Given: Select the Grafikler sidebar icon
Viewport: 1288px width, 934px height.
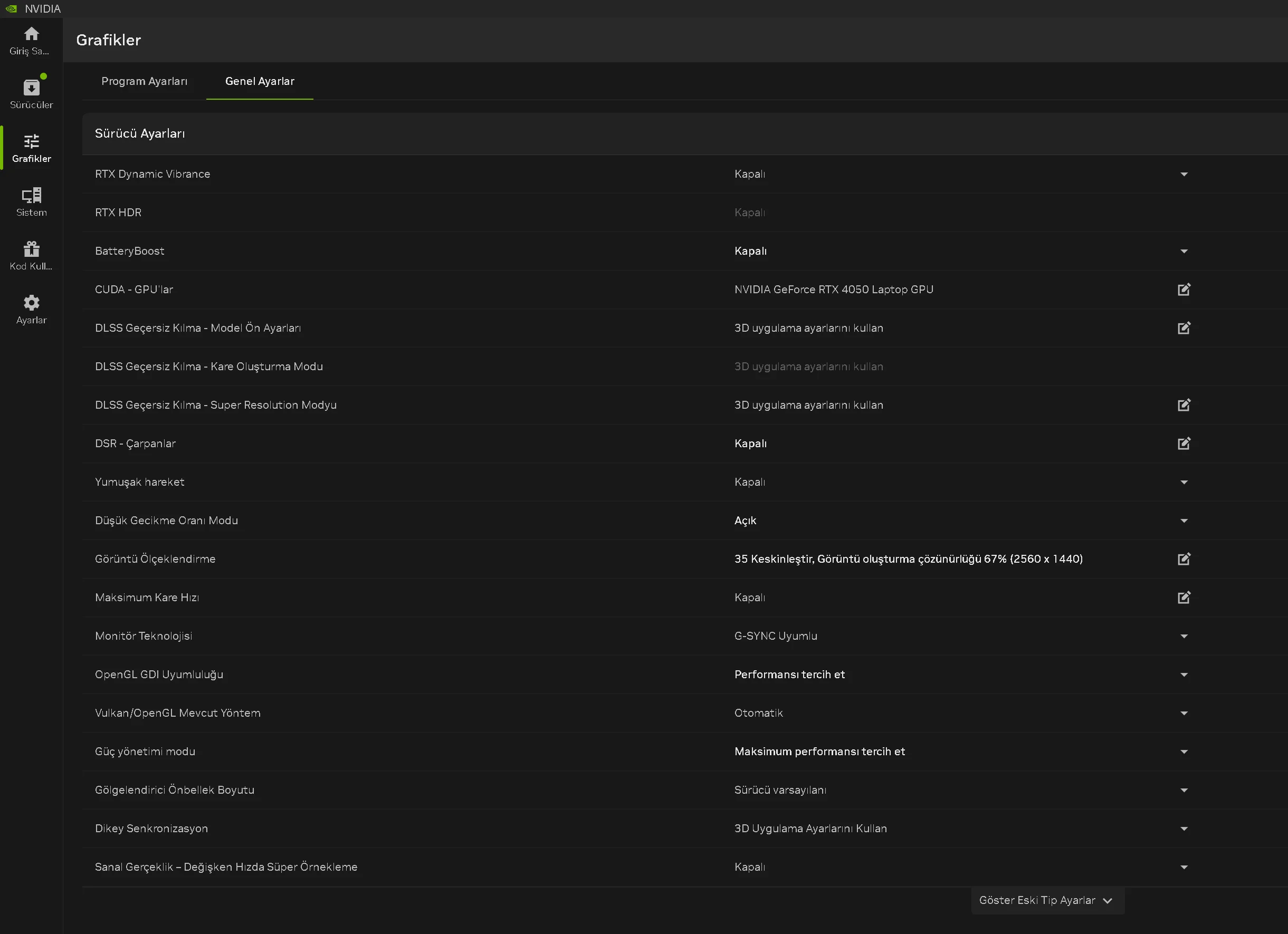Looking at the screenshot, I should coord(31,148).
